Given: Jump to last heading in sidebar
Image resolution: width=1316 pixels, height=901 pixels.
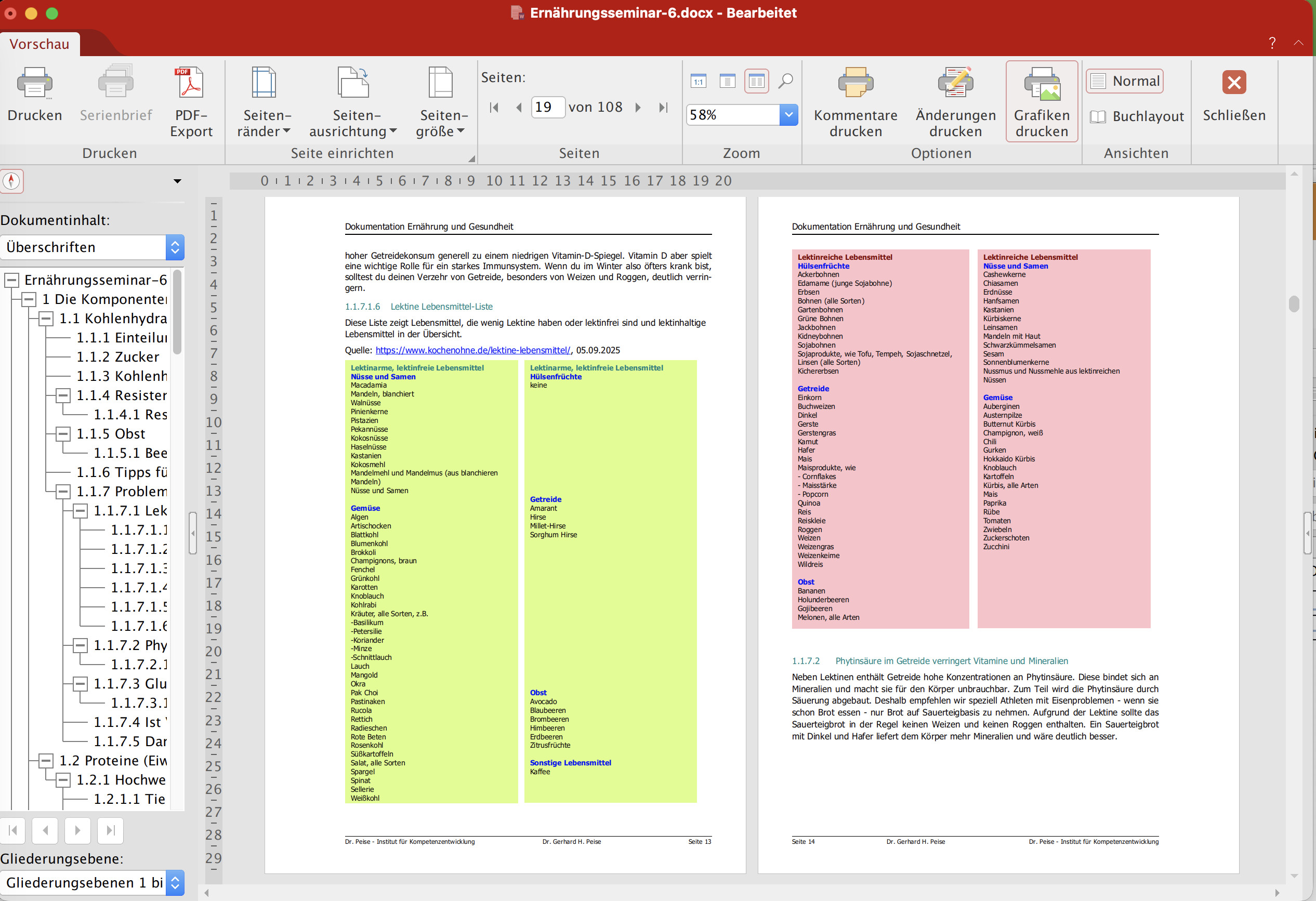Looking at the screenshot, I should click(110, 830).
